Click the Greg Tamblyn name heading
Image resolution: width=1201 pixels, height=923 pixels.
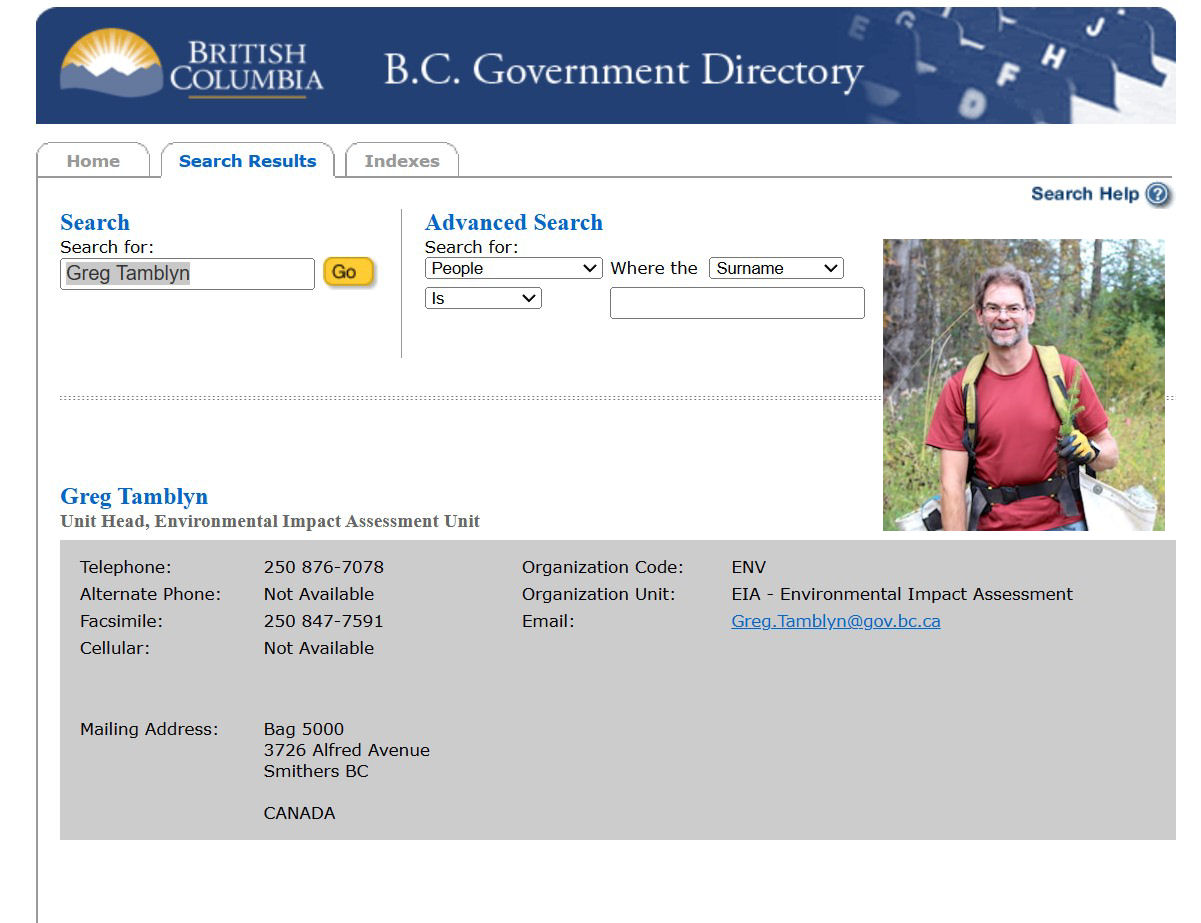(x=134, y=497)
